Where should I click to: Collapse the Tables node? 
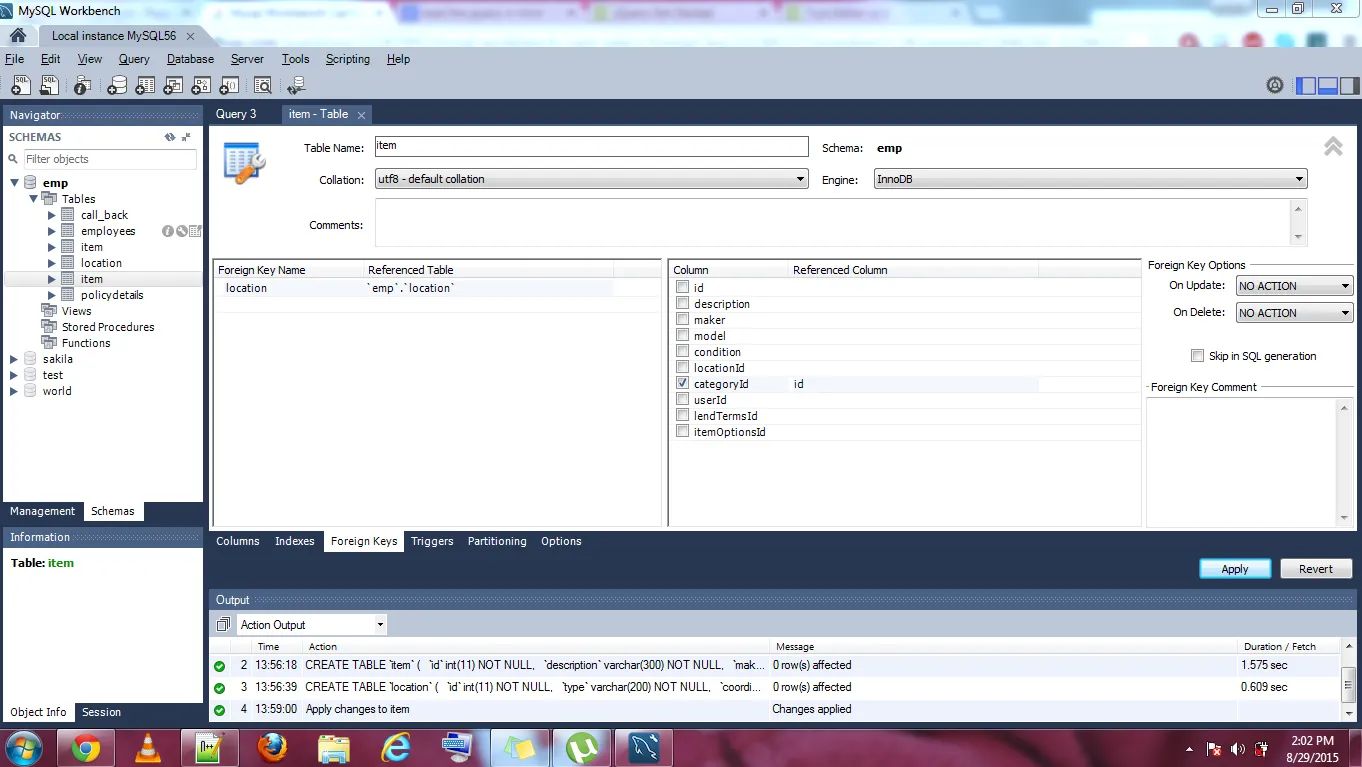(x=33, y=199)
